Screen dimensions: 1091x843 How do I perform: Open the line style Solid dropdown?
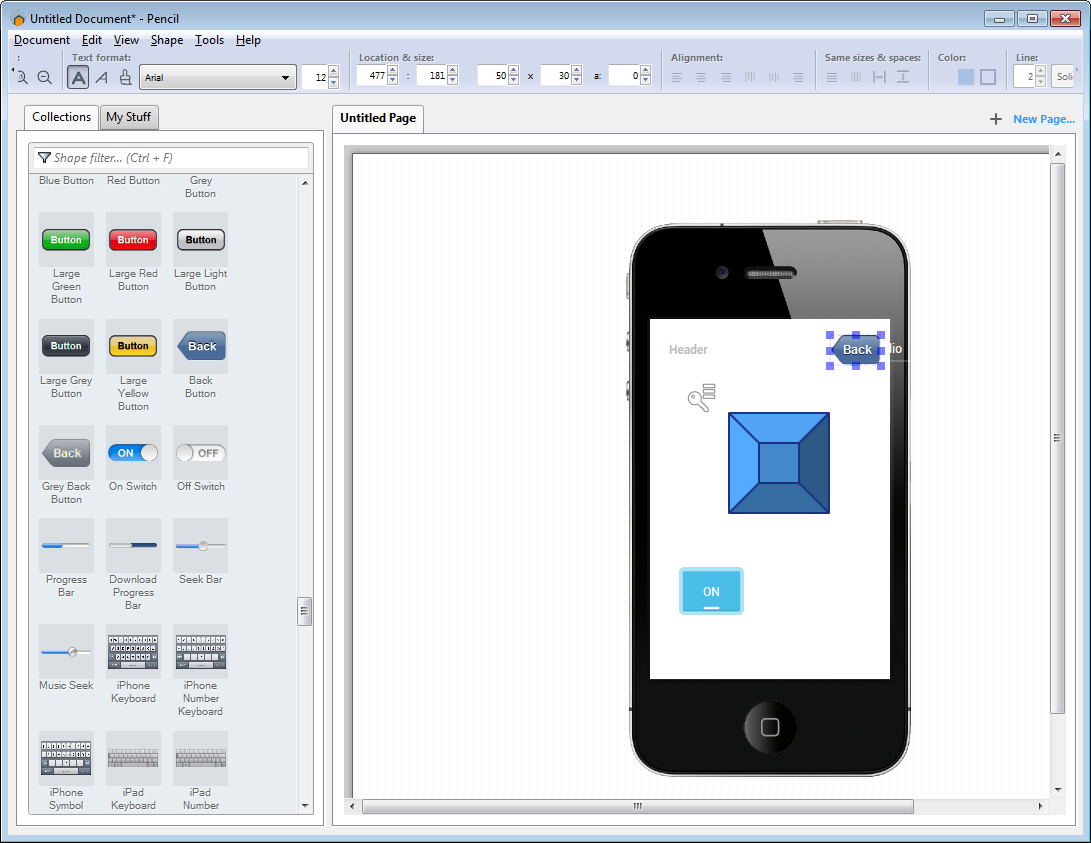(1063, 77)
